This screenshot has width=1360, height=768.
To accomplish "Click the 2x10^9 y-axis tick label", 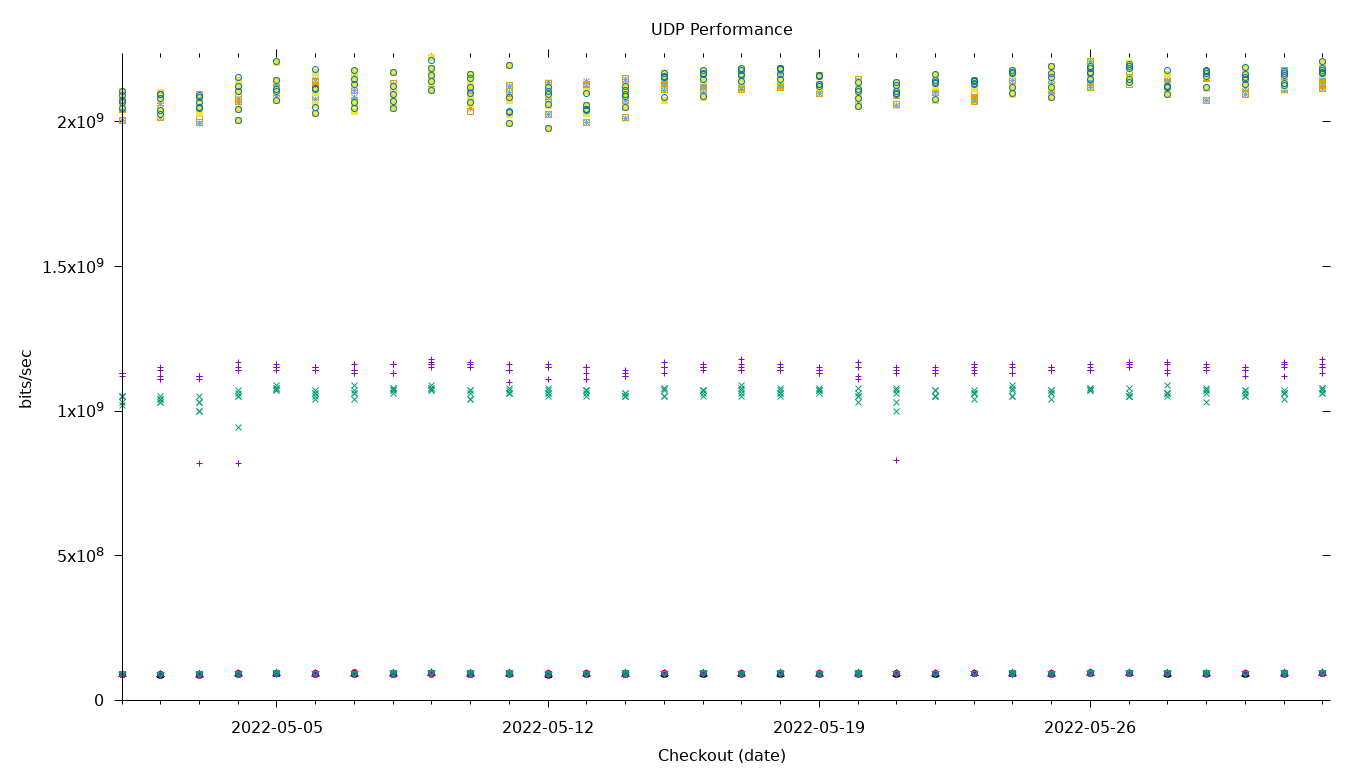I will click(x=81, y=122).
